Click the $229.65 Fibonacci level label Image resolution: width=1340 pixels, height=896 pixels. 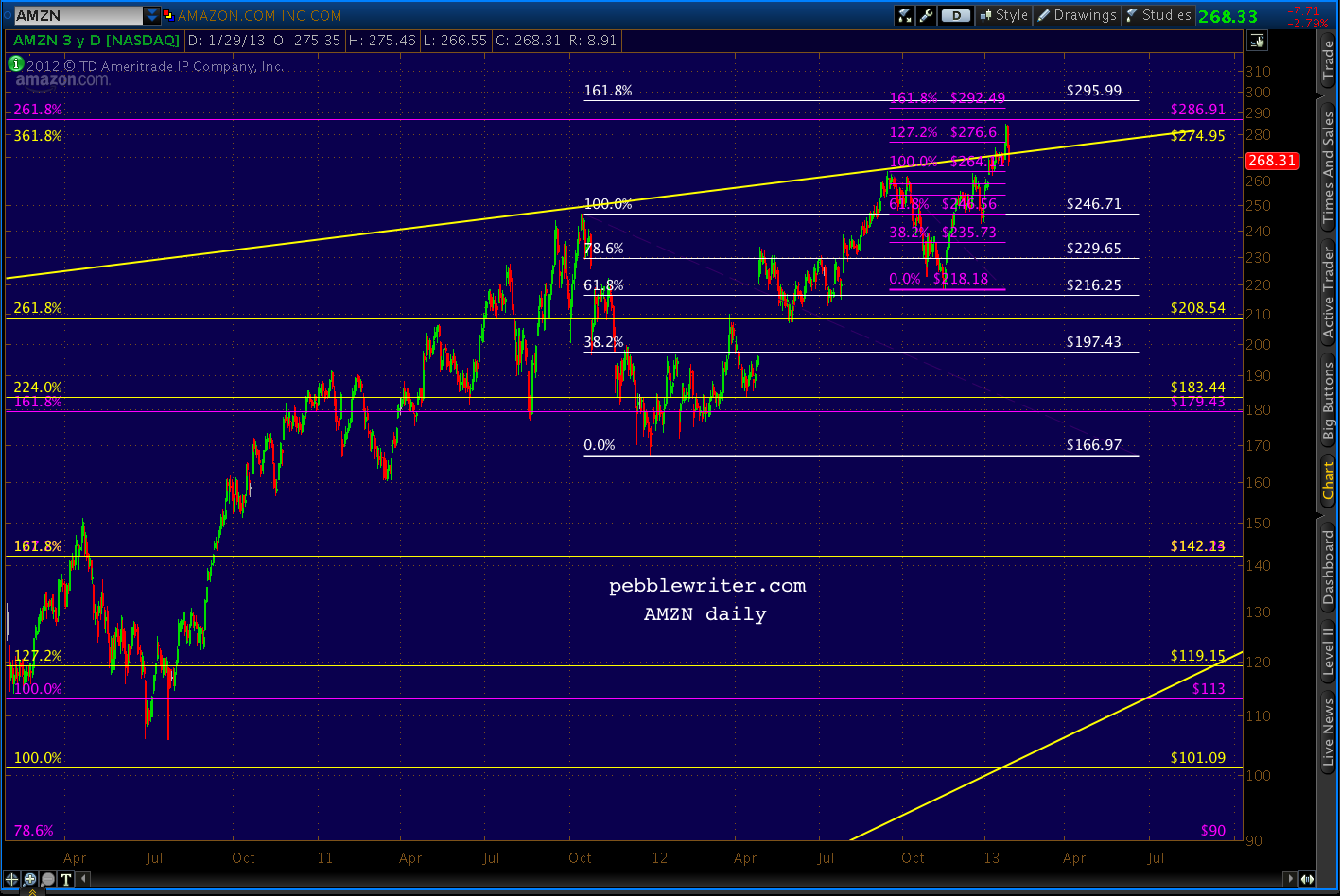(x=1094, y=249)
